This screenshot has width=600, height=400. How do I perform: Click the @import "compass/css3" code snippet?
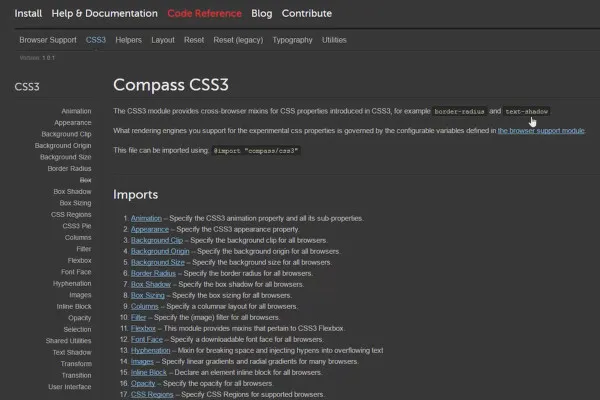coord(256,151)
